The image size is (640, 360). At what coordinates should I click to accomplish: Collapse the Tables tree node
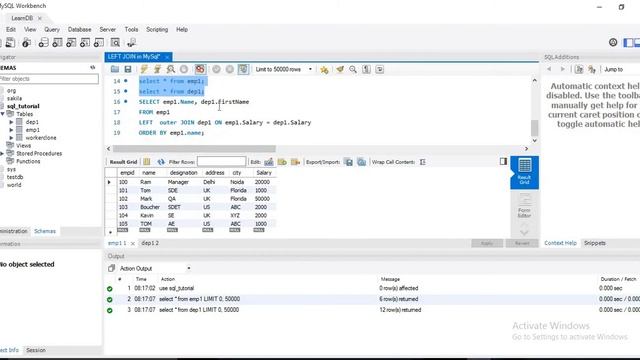[3, 114]
